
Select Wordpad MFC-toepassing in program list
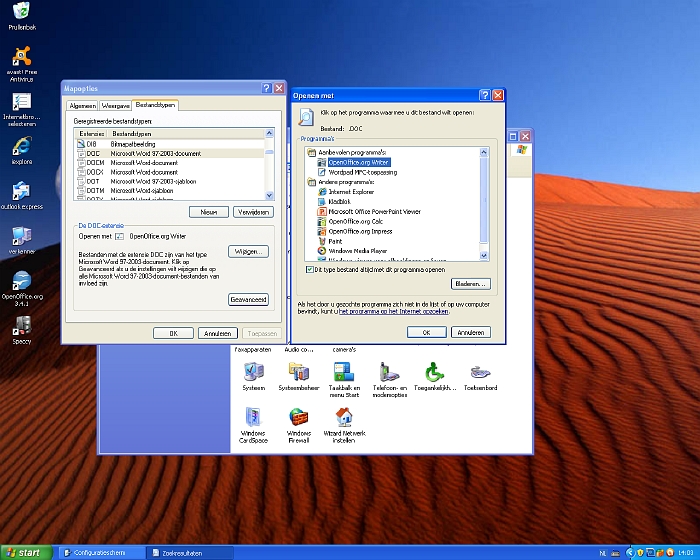pos(362,172)
